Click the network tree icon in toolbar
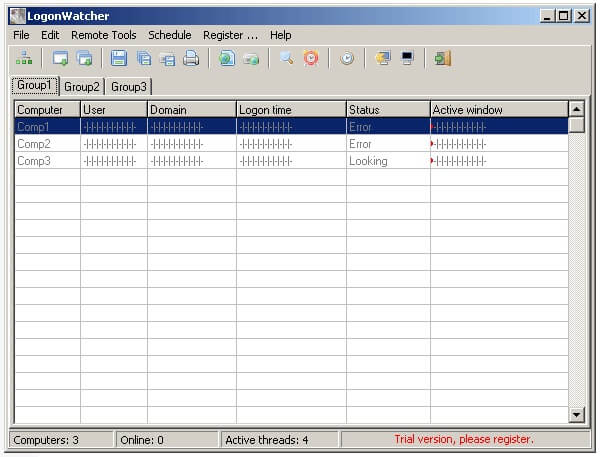This screenshot has height=457, width=601. point(23,59)
